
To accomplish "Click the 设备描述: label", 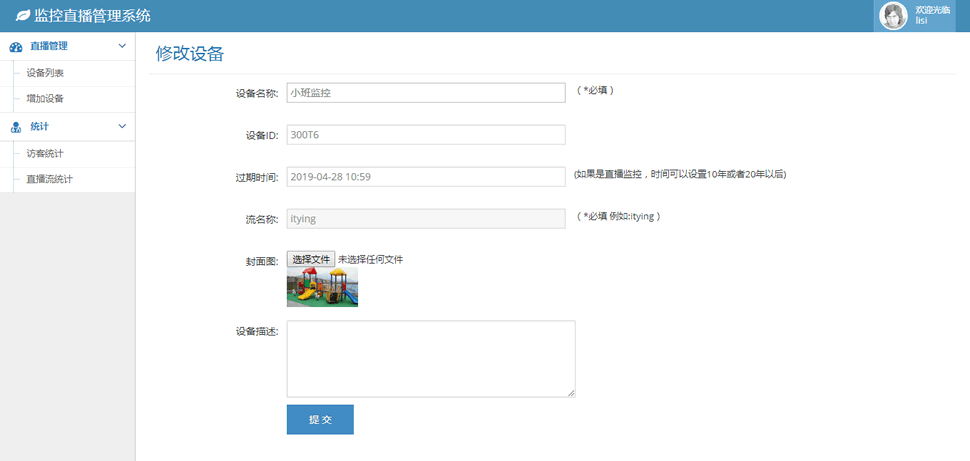I will (x=257, y=331).
